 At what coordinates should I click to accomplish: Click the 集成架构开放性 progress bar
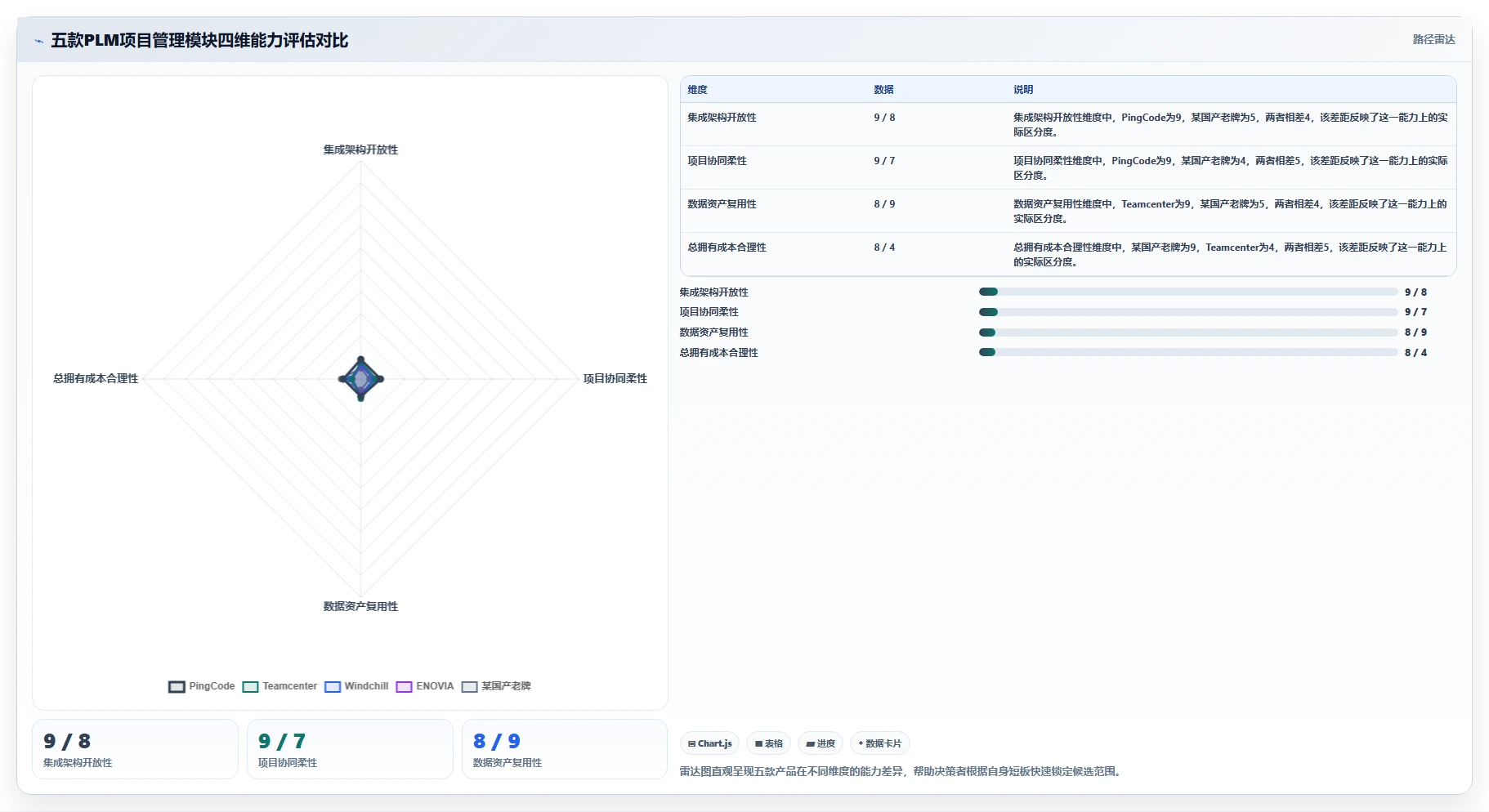pyautogui.click(x=1188, y=292)
